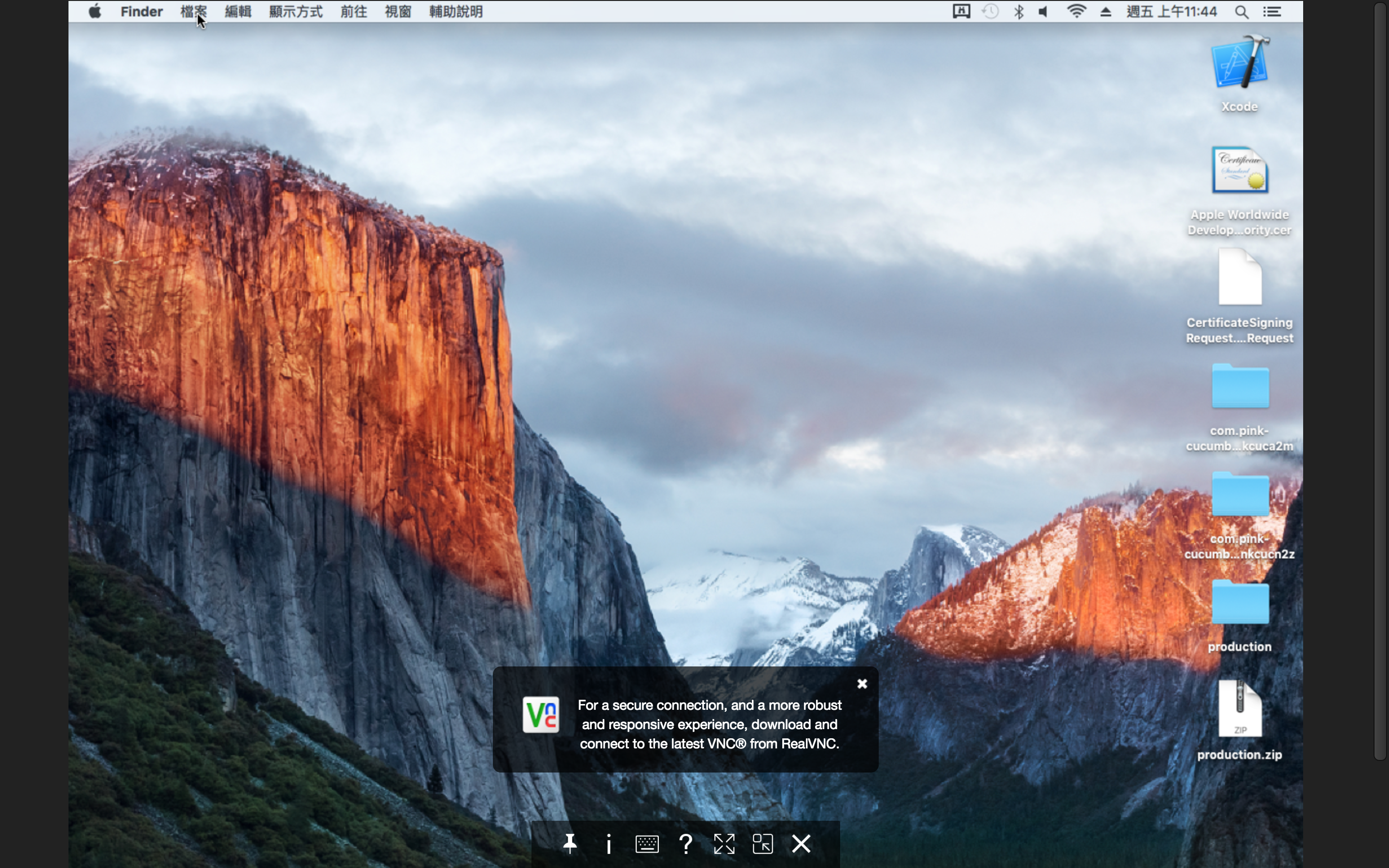1389x868 pixels.
Task: Show the on-screen keyboard in VNC toolbar
Action: 647,844
